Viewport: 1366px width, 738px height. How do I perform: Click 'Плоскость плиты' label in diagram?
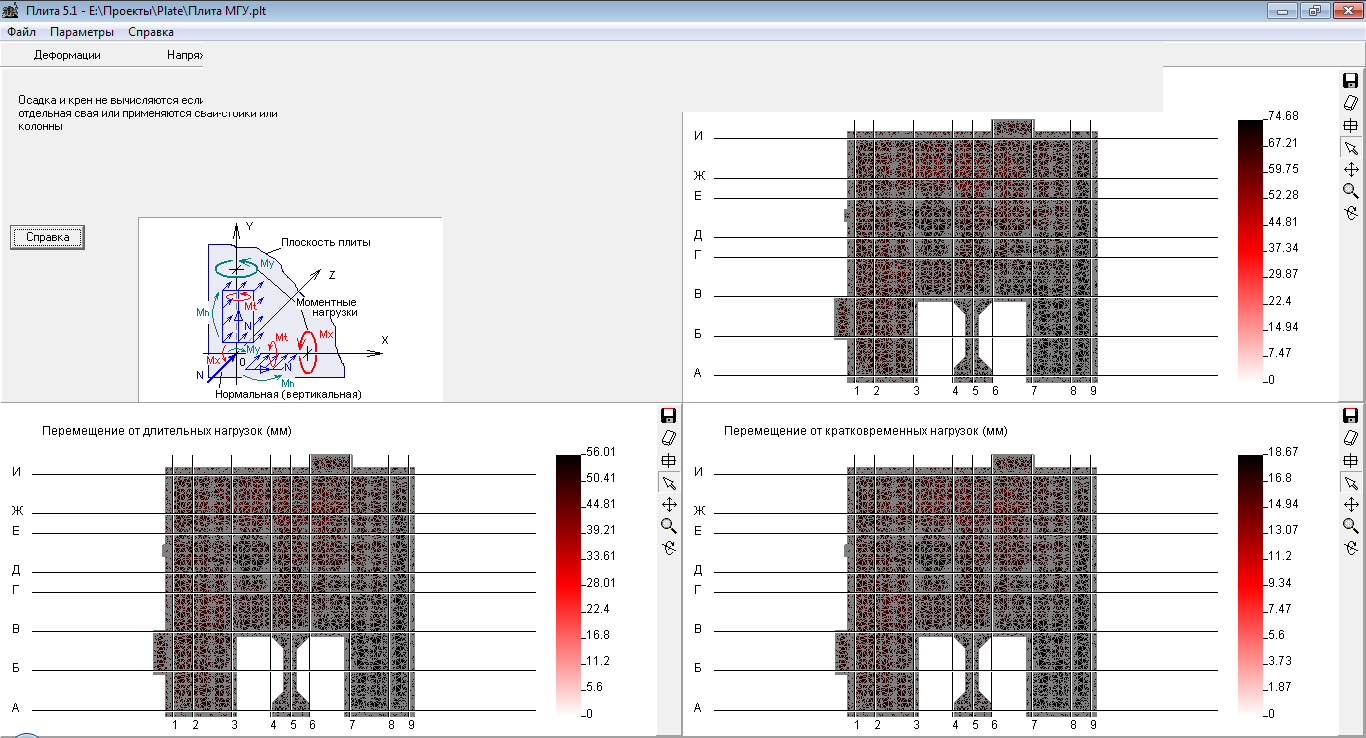click(326, 242)
